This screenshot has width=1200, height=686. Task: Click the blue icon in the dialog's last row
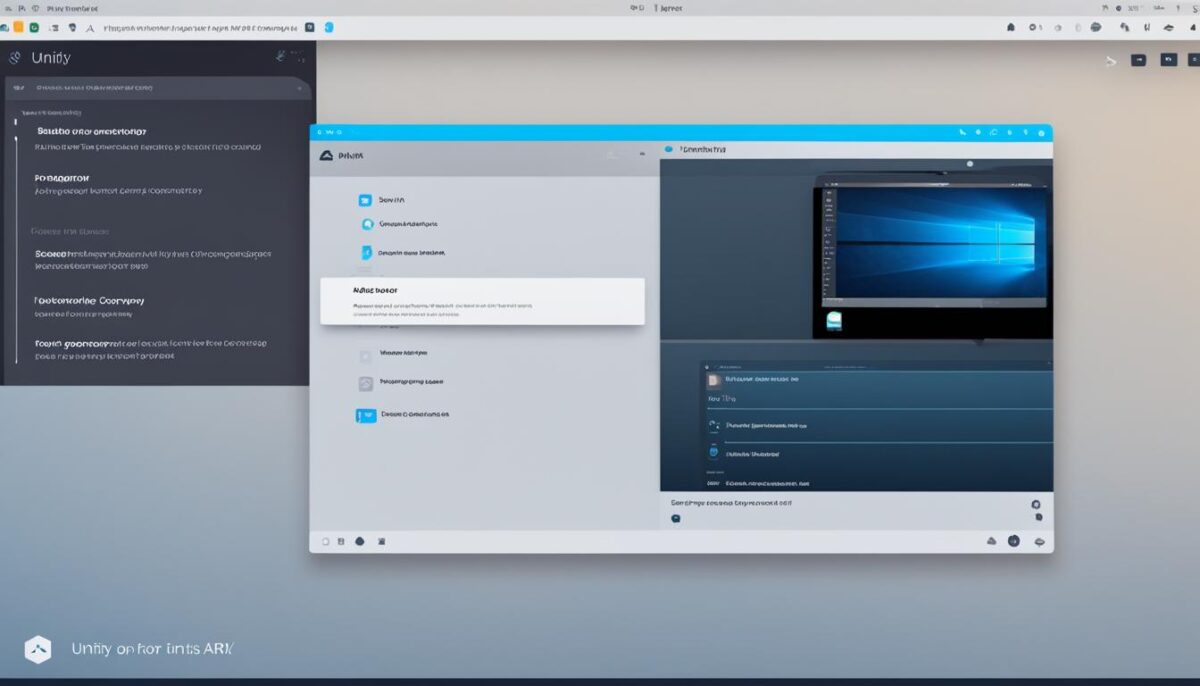click(x=366, y=415)
